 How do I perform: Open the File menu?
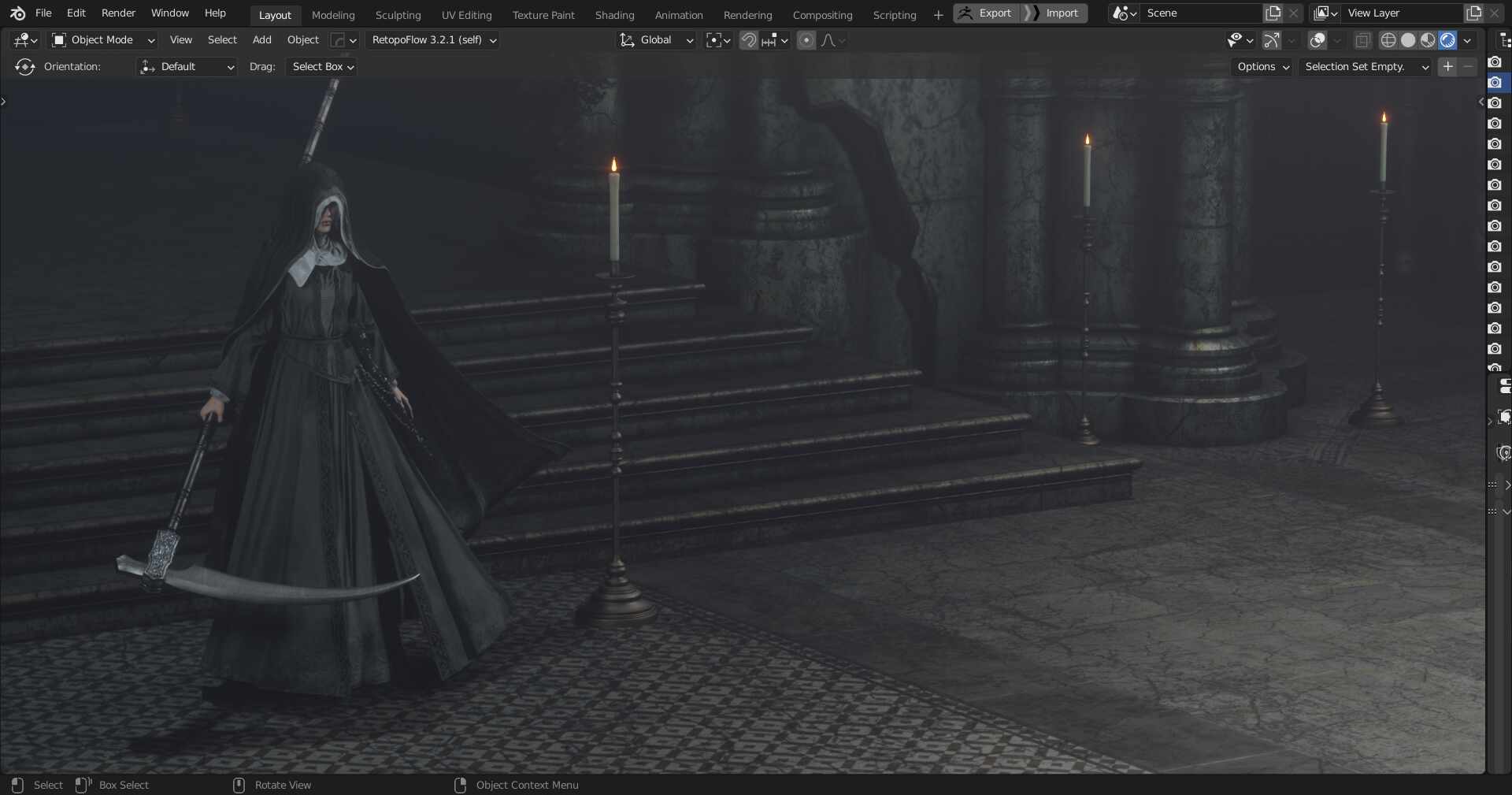(43, 13)
